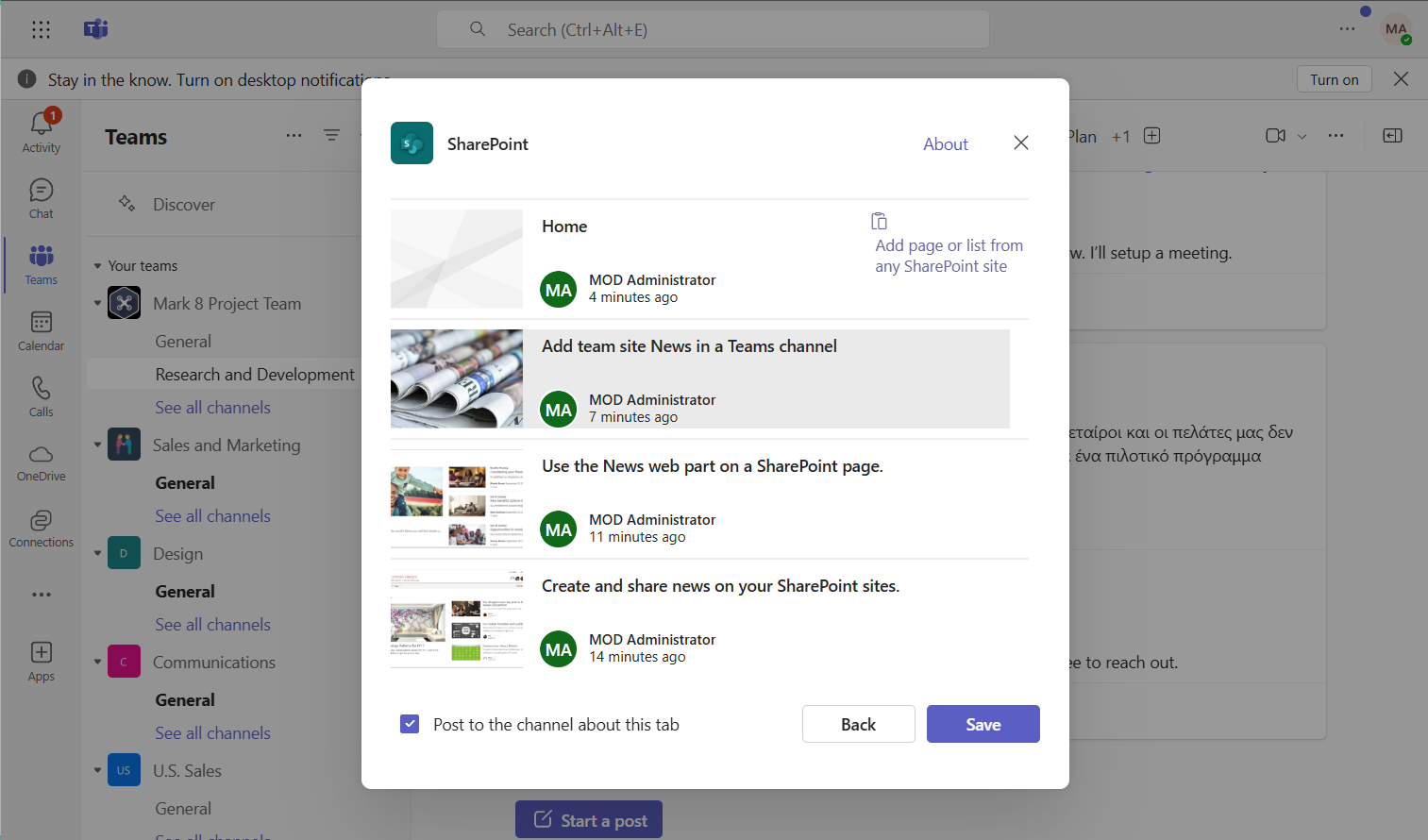The height and width of the screenshot is (840, 1428).
Task: Select the General channel under Sales and Marketing
Action: point(185,482)
